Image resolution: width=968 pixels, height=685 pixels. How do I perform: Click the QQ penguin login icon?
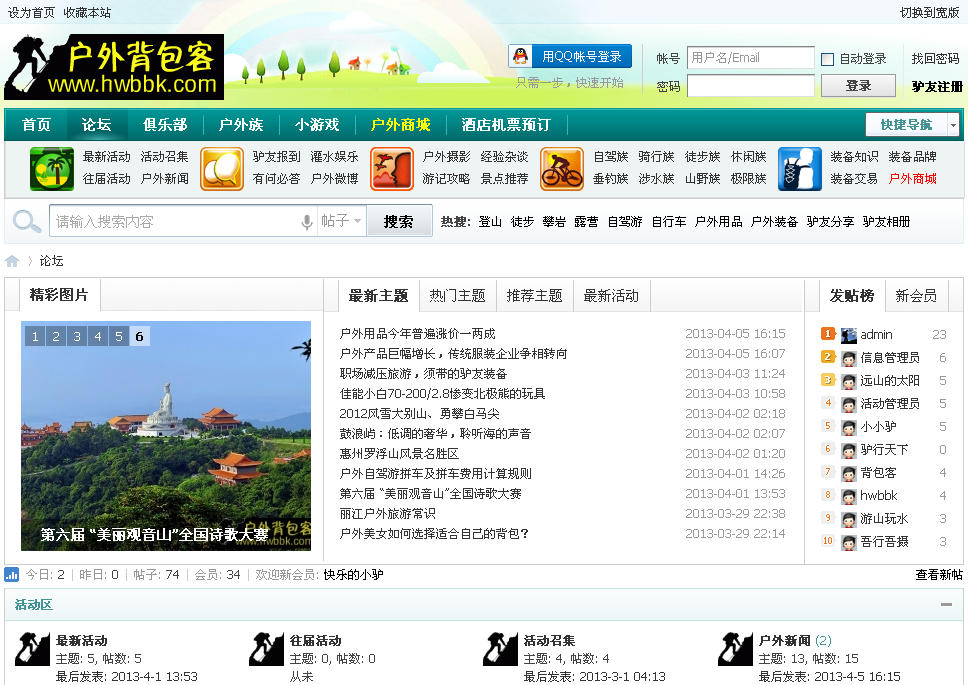click(x=520, y=56)
